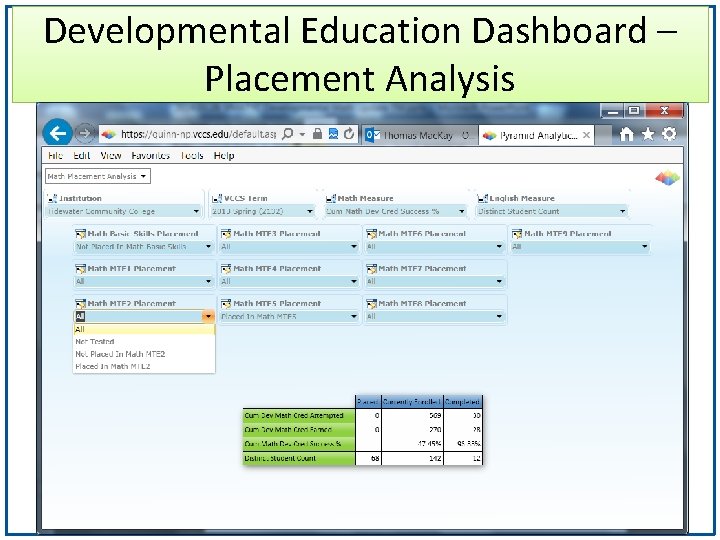Image resolution: width=720 pixels, height=540 pixels.
Task: Open the Help menu
Action: 224,156
